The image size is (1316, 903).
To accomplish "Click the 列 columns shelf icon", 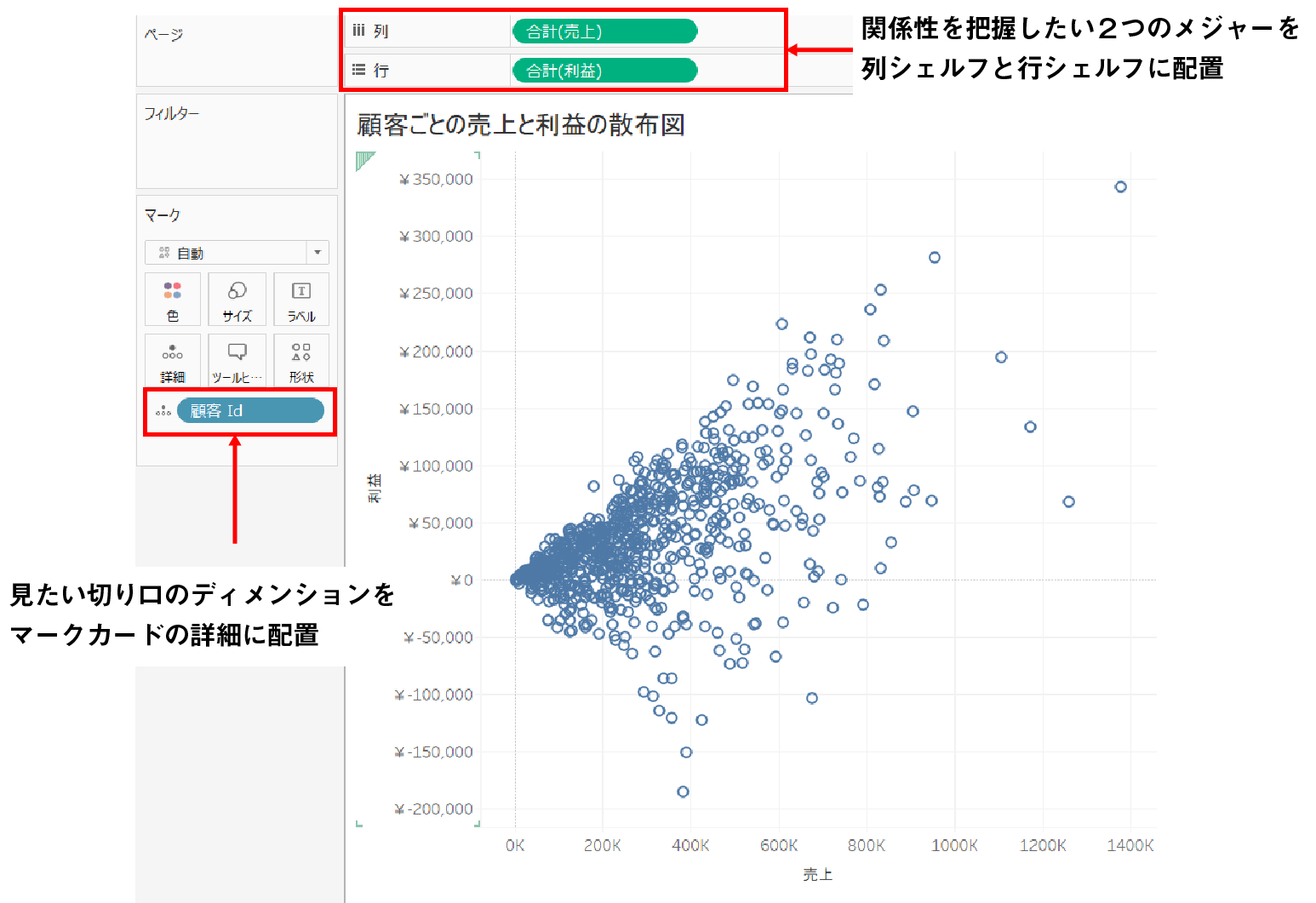I will 359,31.
